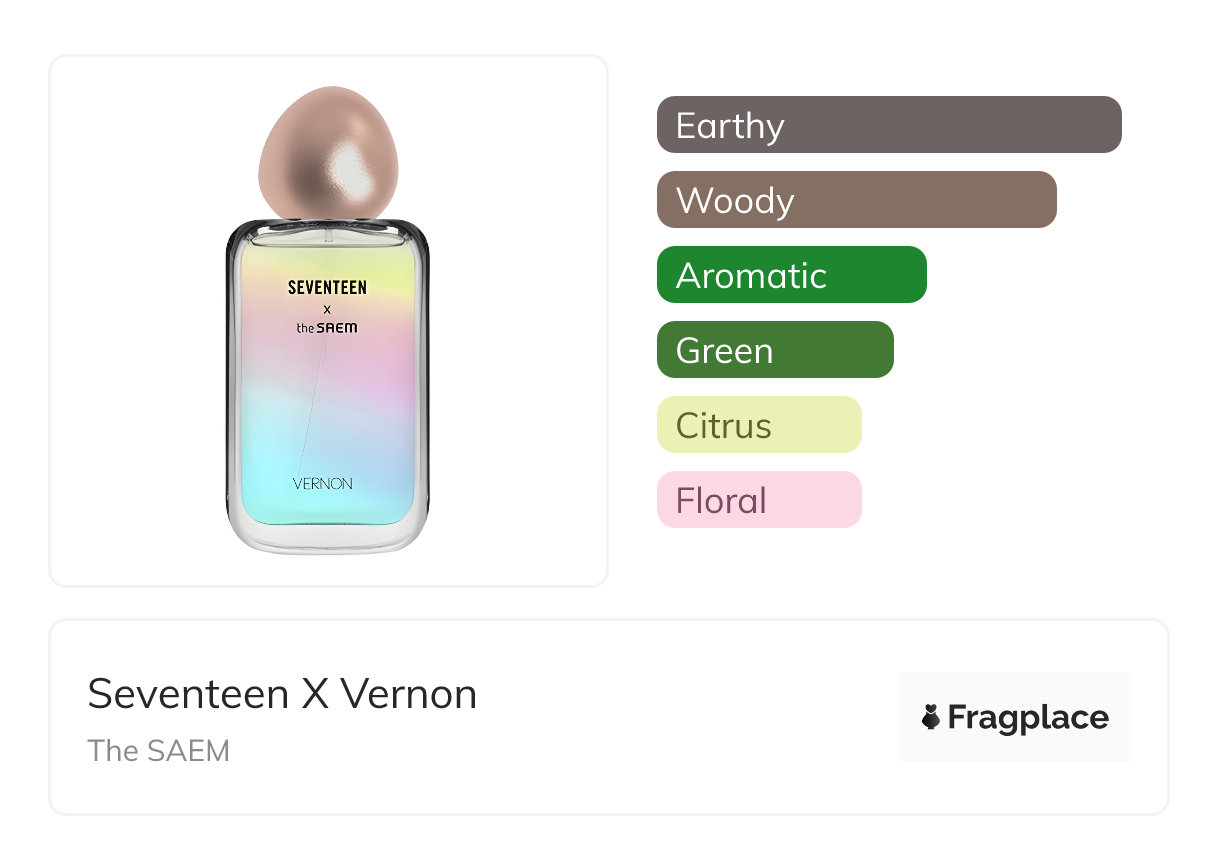Click the thin dip tube inside bottle
The width and height of the screenshot is (1218, 864).
313,400
